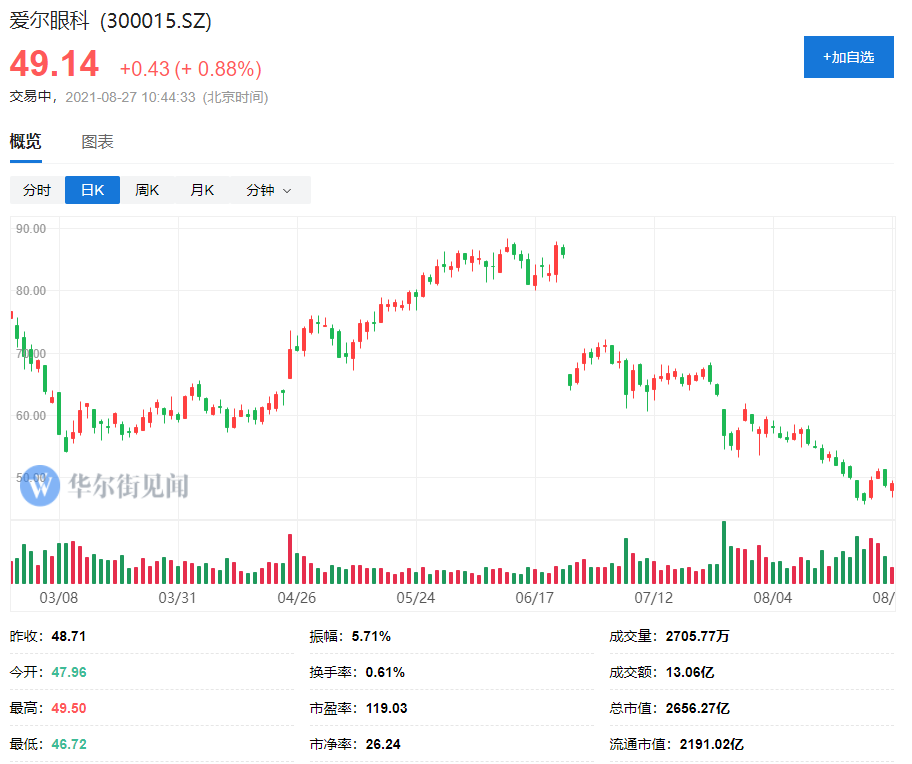Switch to 月K monthly candlestick view
Screen dimensions: 912x764
[x=202, y=190]
